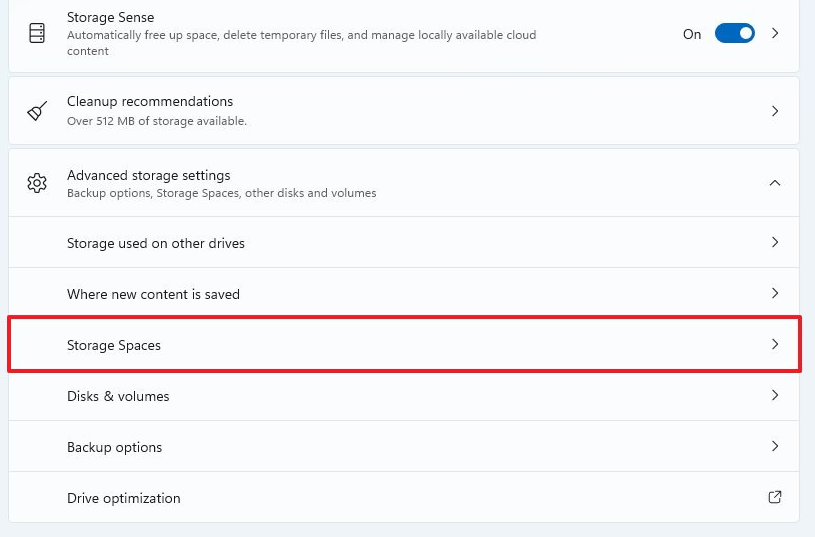Click the arrow on the Disks & volumes row

[x=775, y=395]
